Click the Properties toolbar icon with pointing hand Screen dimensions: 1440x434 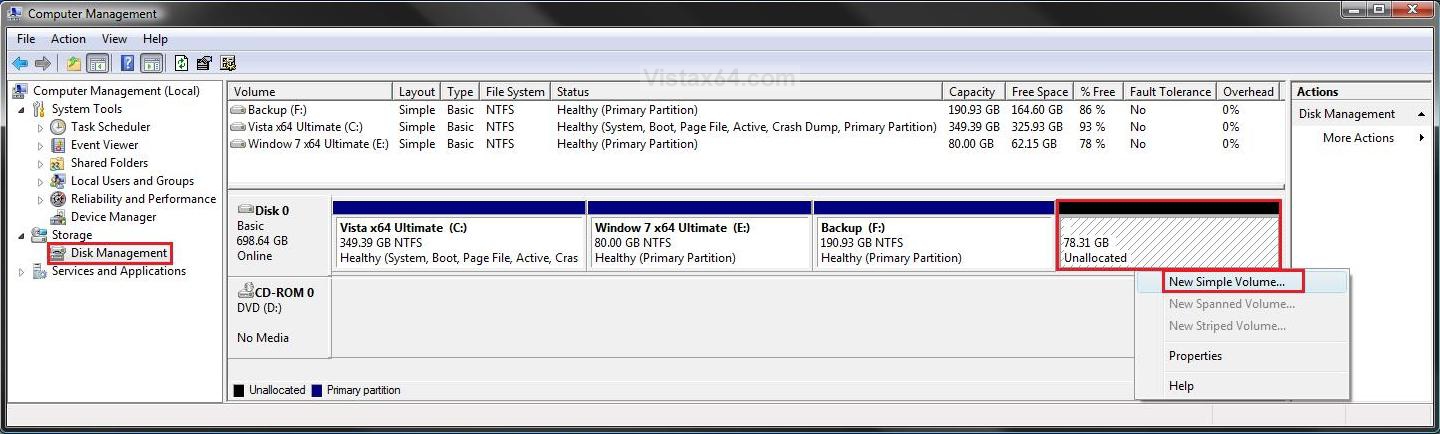204,63
